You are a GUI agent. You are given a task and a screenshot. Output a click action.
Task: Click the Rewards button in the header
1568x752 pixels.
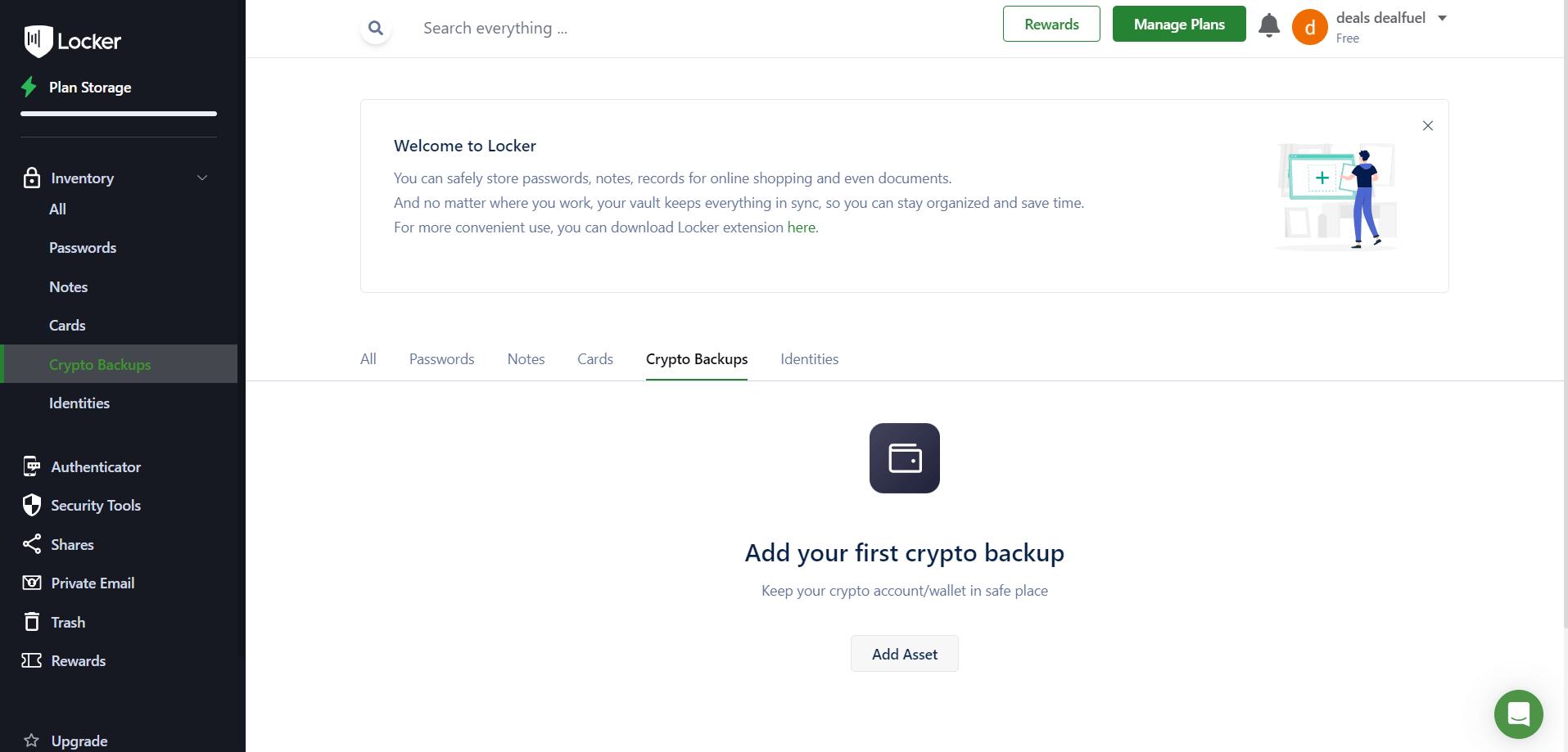[1051, 24]
